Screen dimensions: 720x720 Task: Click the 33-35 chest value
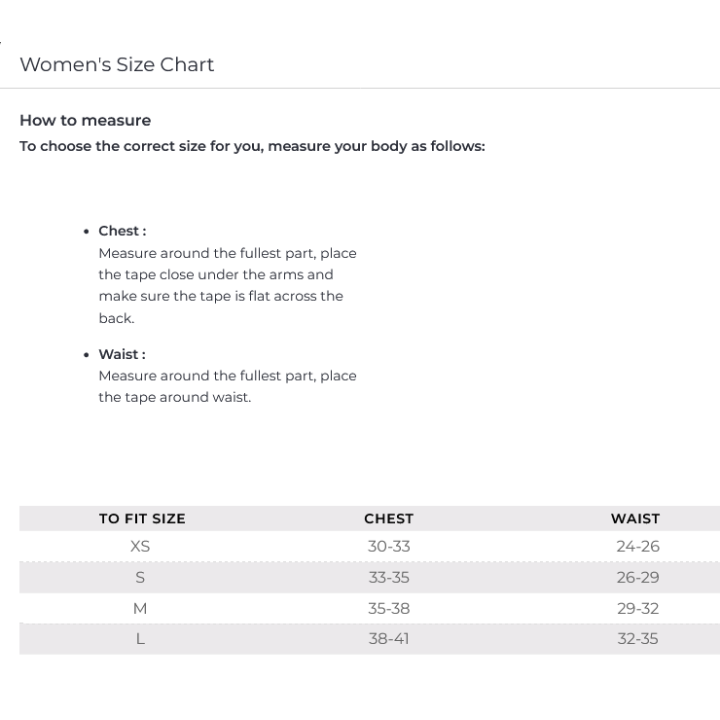389,577
